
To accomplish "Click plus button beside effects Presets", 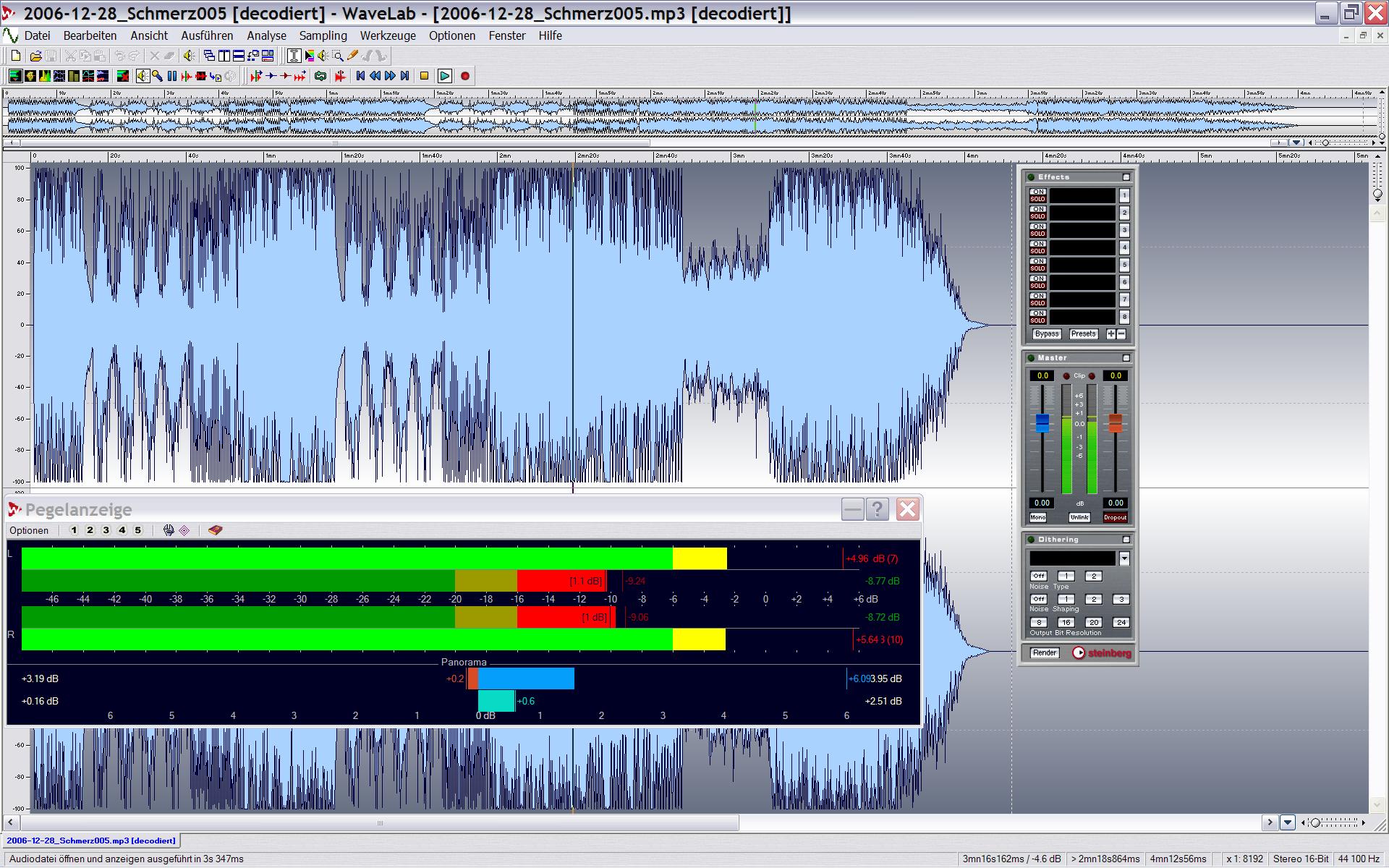I will (x=1111, y=333).
